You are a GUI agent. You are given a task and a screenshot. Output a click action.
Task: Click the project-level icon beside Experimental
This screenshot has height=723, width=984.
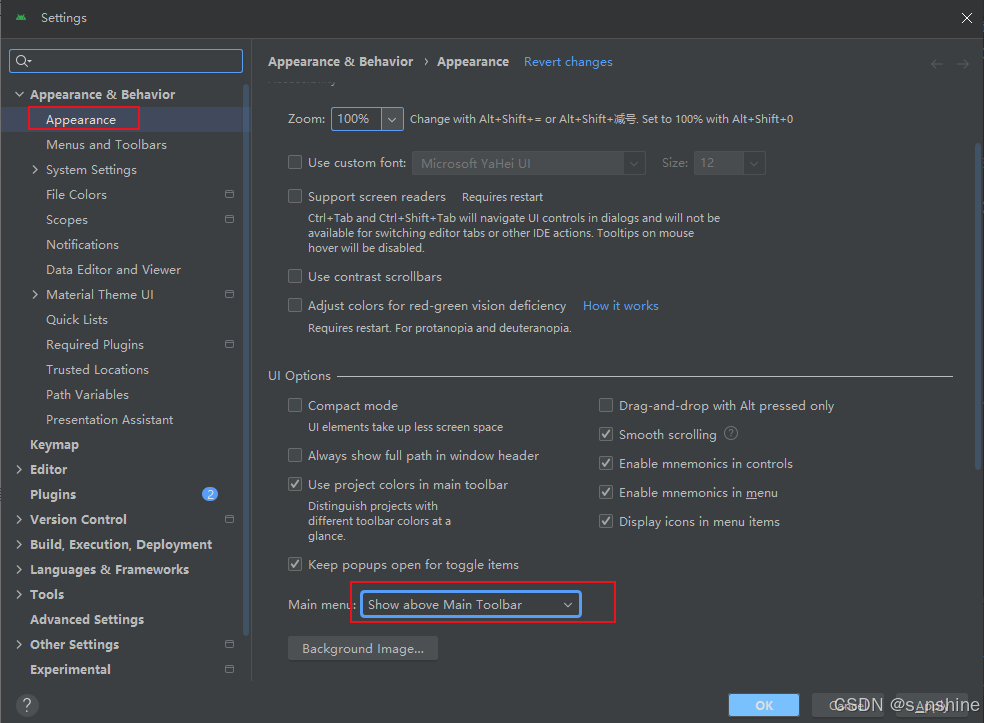230,670
